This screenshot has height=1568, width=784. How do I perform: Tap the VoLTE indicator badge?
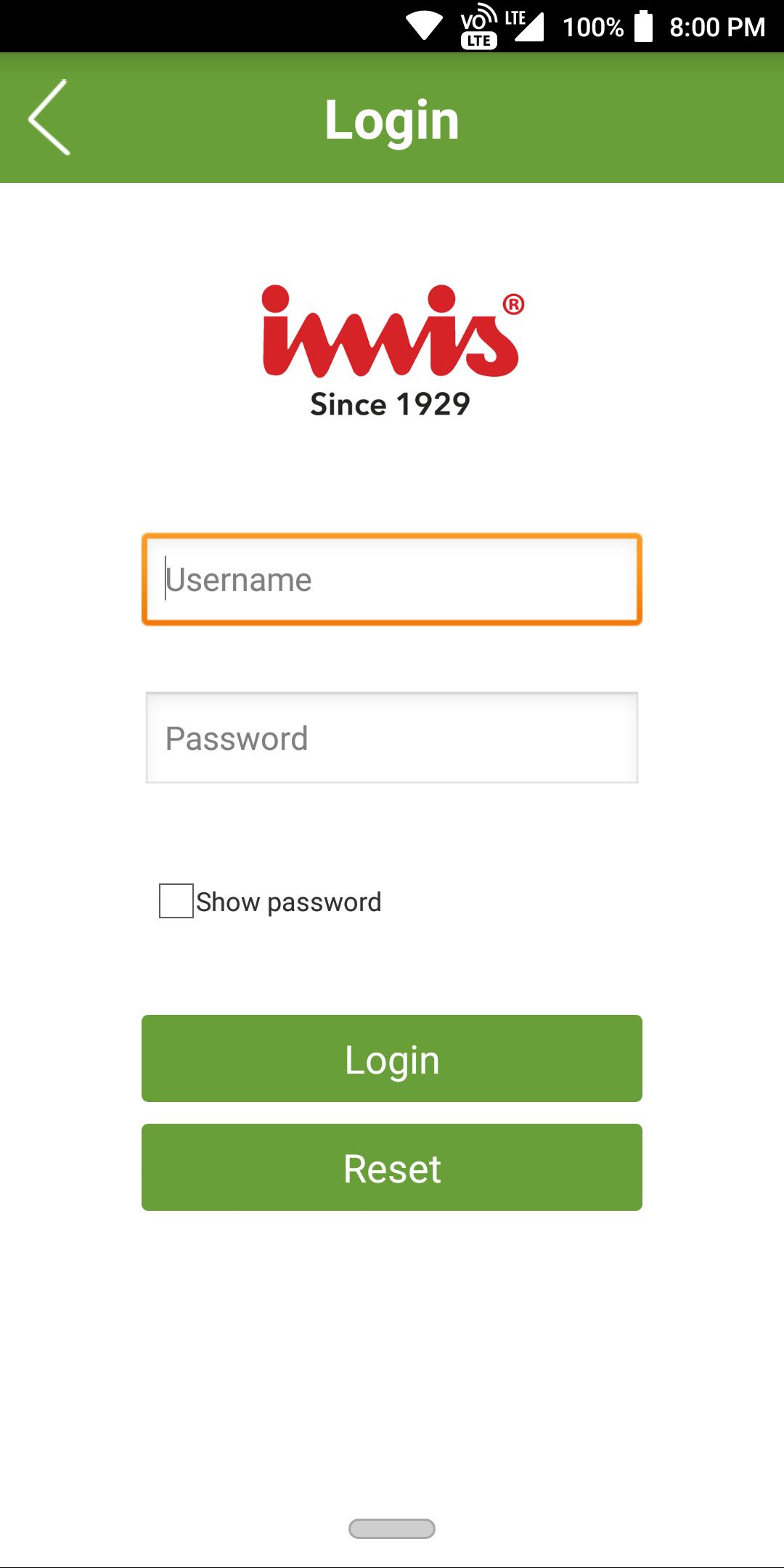(x=479, y=28)
